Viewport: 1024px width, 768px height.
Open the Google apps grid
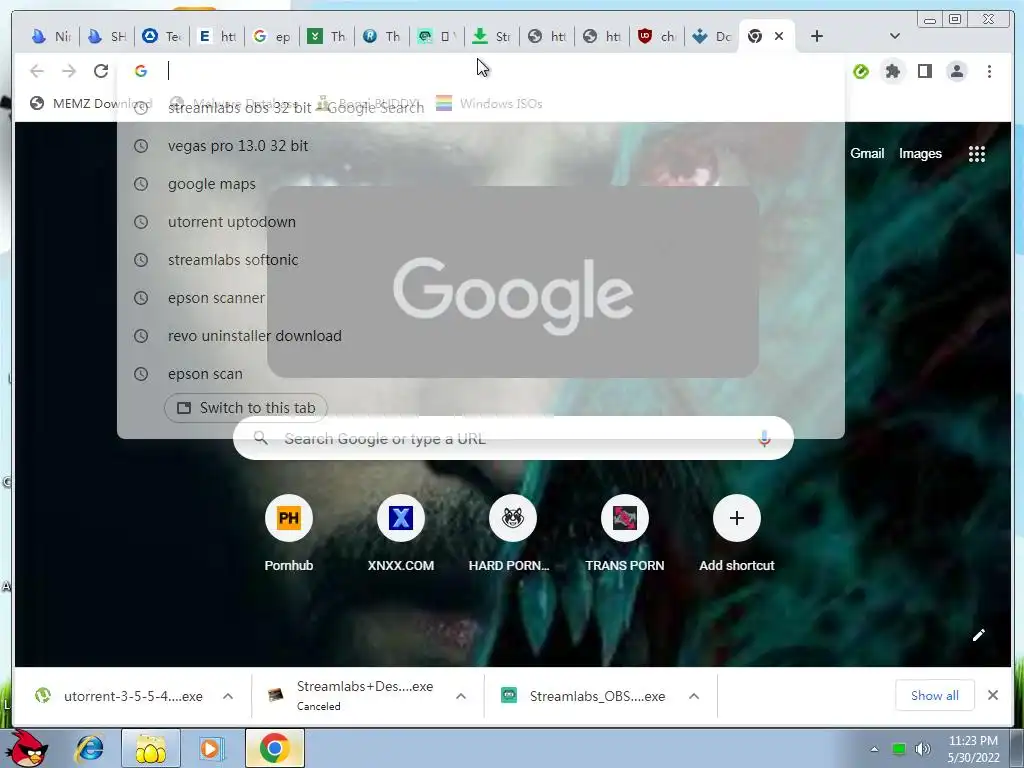(976, 154)
